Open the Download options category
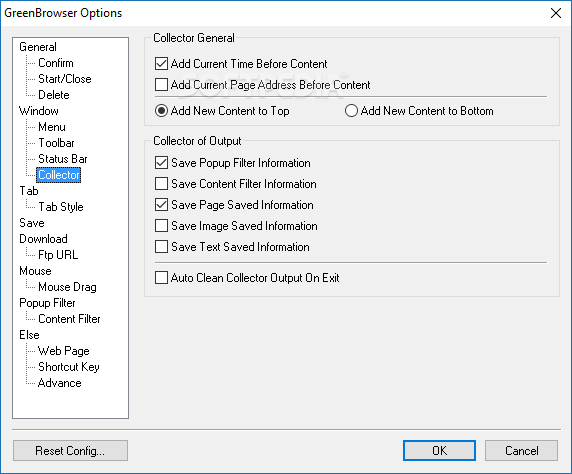 tap(43, 239)
